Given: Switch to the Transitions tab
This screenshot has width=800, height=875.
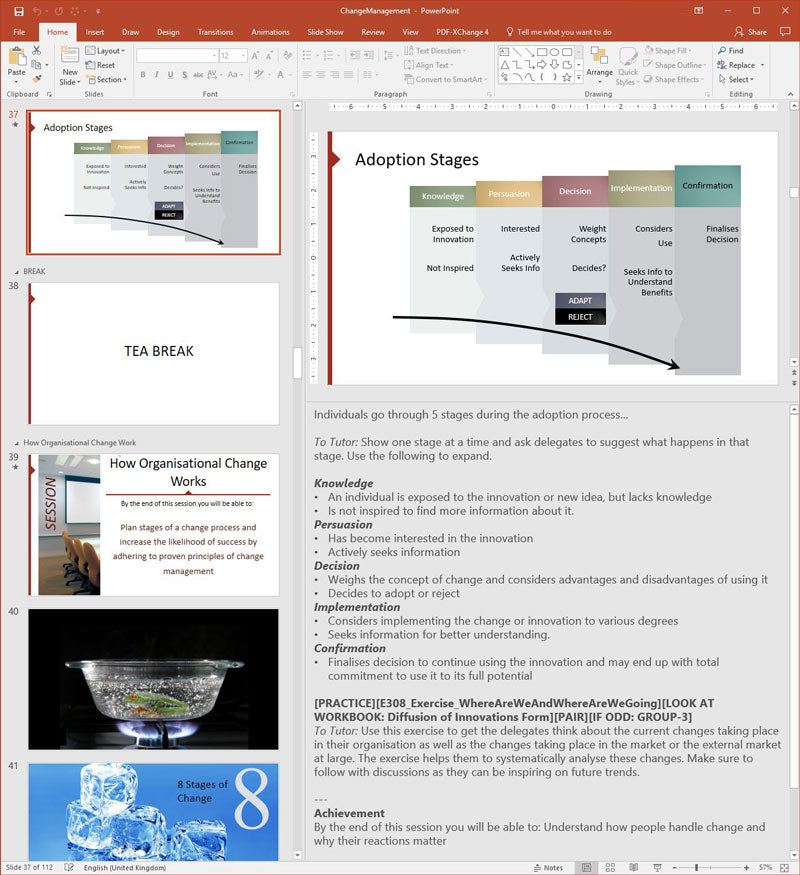Looking at the screenshot, I should [215, 32].
